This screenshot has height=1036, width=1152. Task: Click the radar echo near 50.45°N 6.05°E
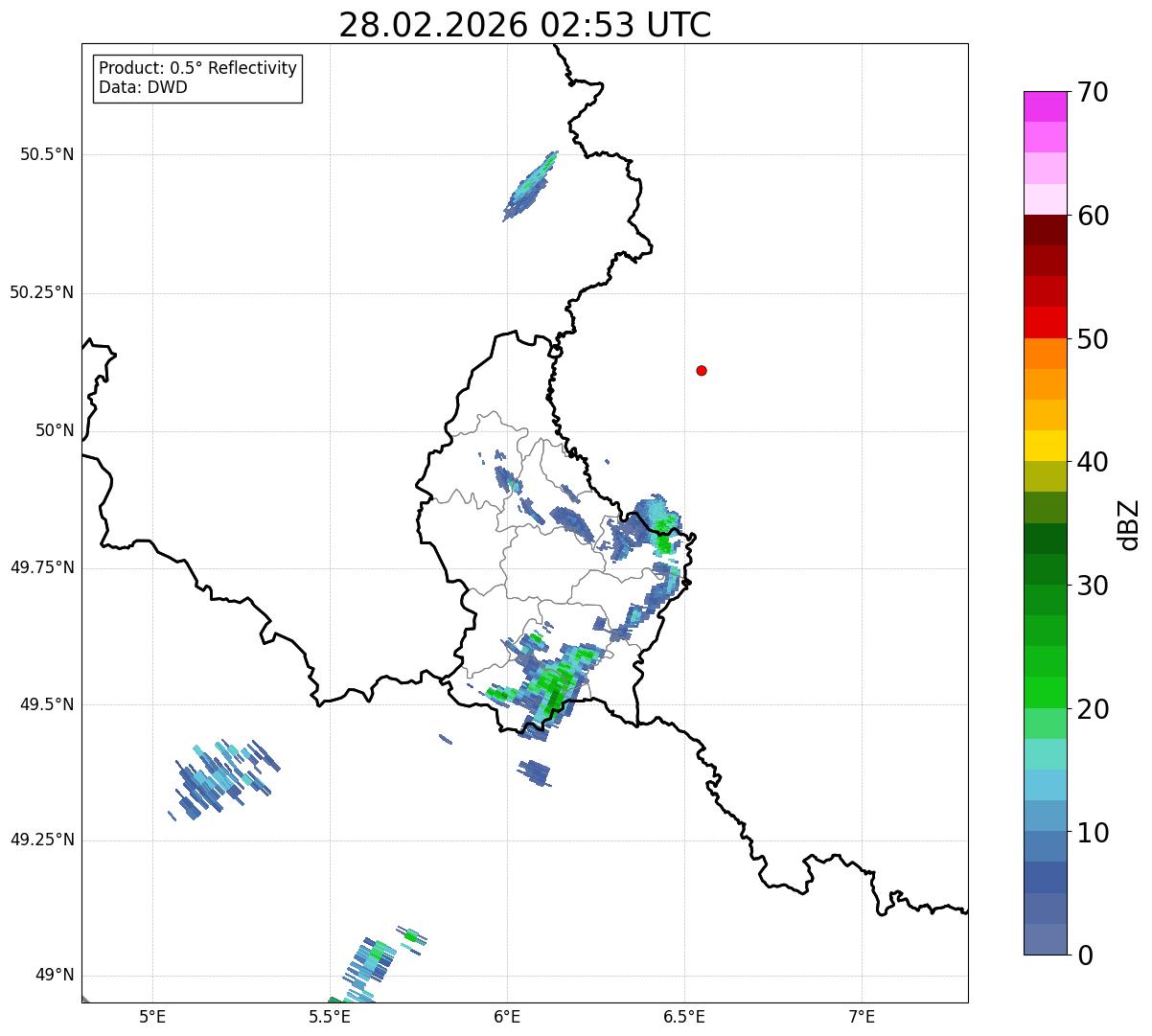(x=530, y=186)
